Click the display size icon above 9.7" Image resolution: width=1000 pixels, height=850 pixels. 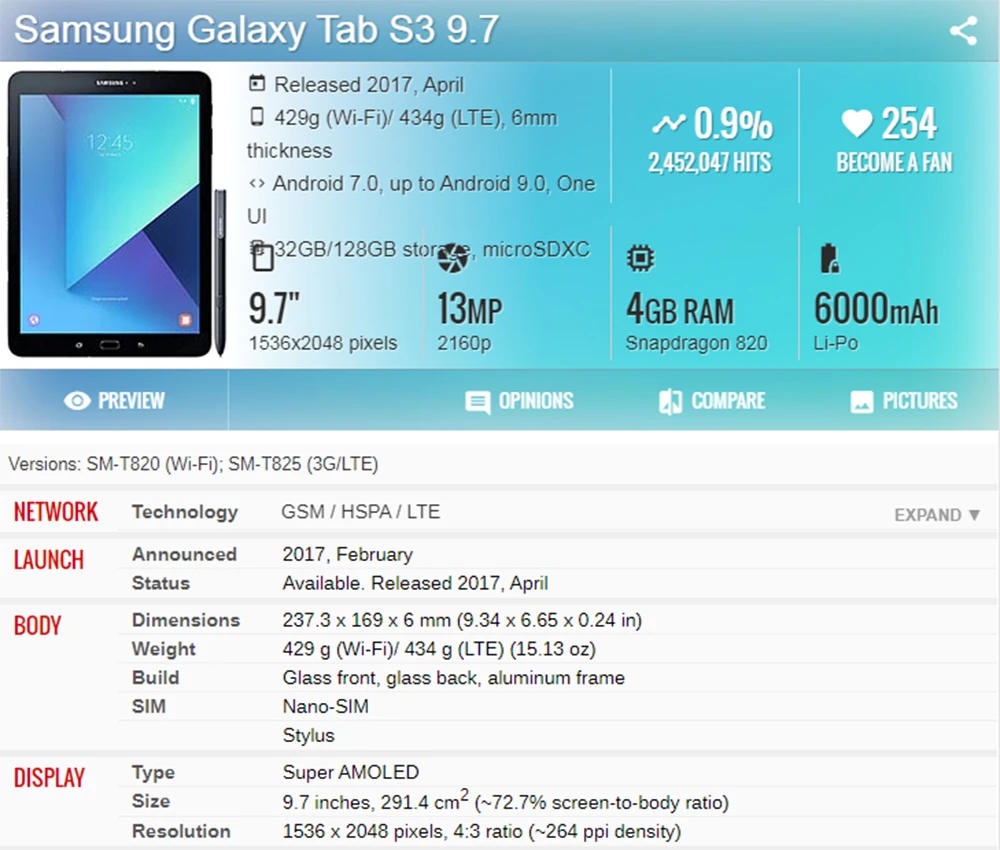[x=262, y=258]
